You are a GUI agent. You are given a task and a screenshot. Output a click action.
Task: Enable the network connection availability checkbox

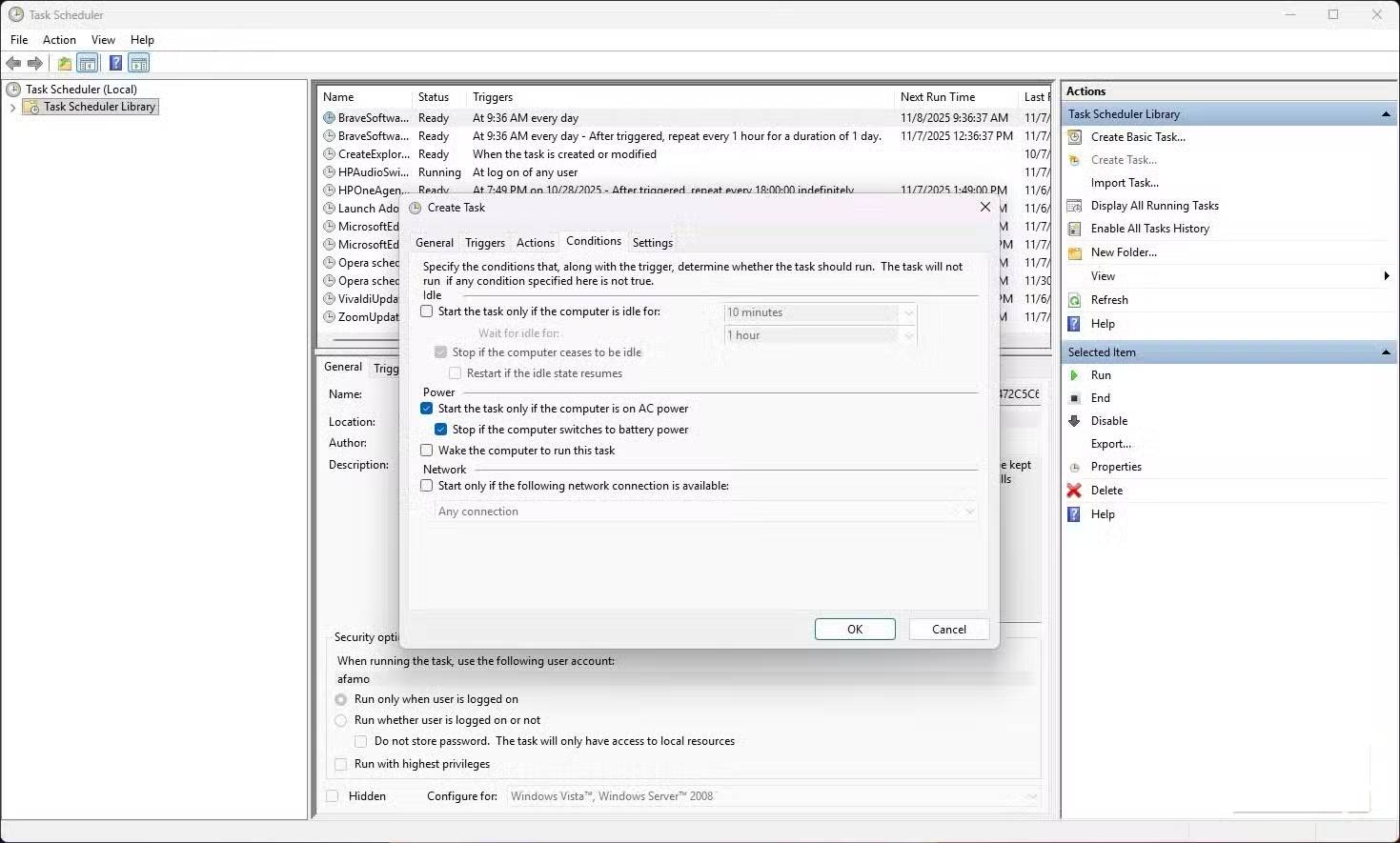[427, 486]
